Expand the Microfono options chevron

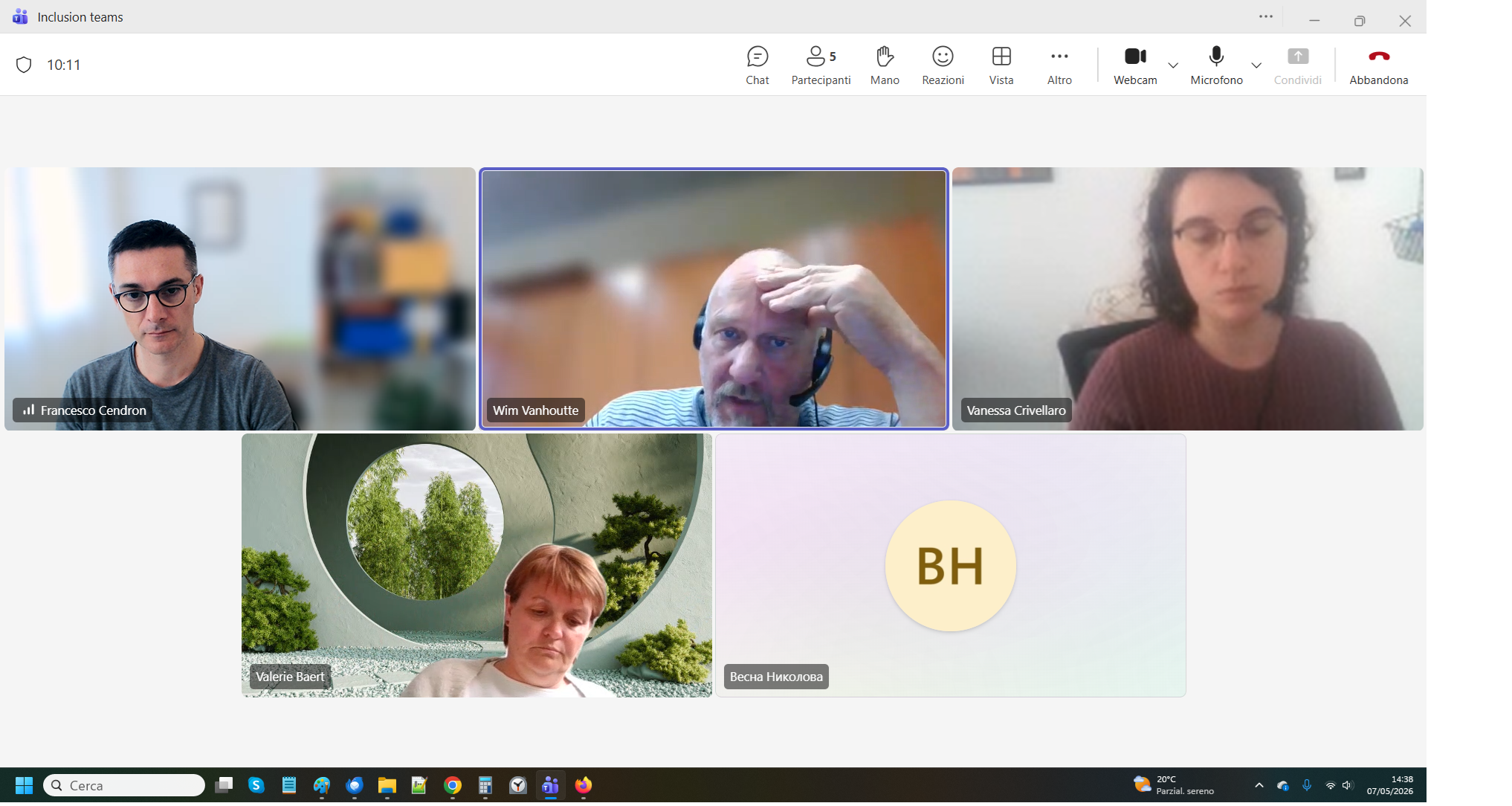[1256, 65]
